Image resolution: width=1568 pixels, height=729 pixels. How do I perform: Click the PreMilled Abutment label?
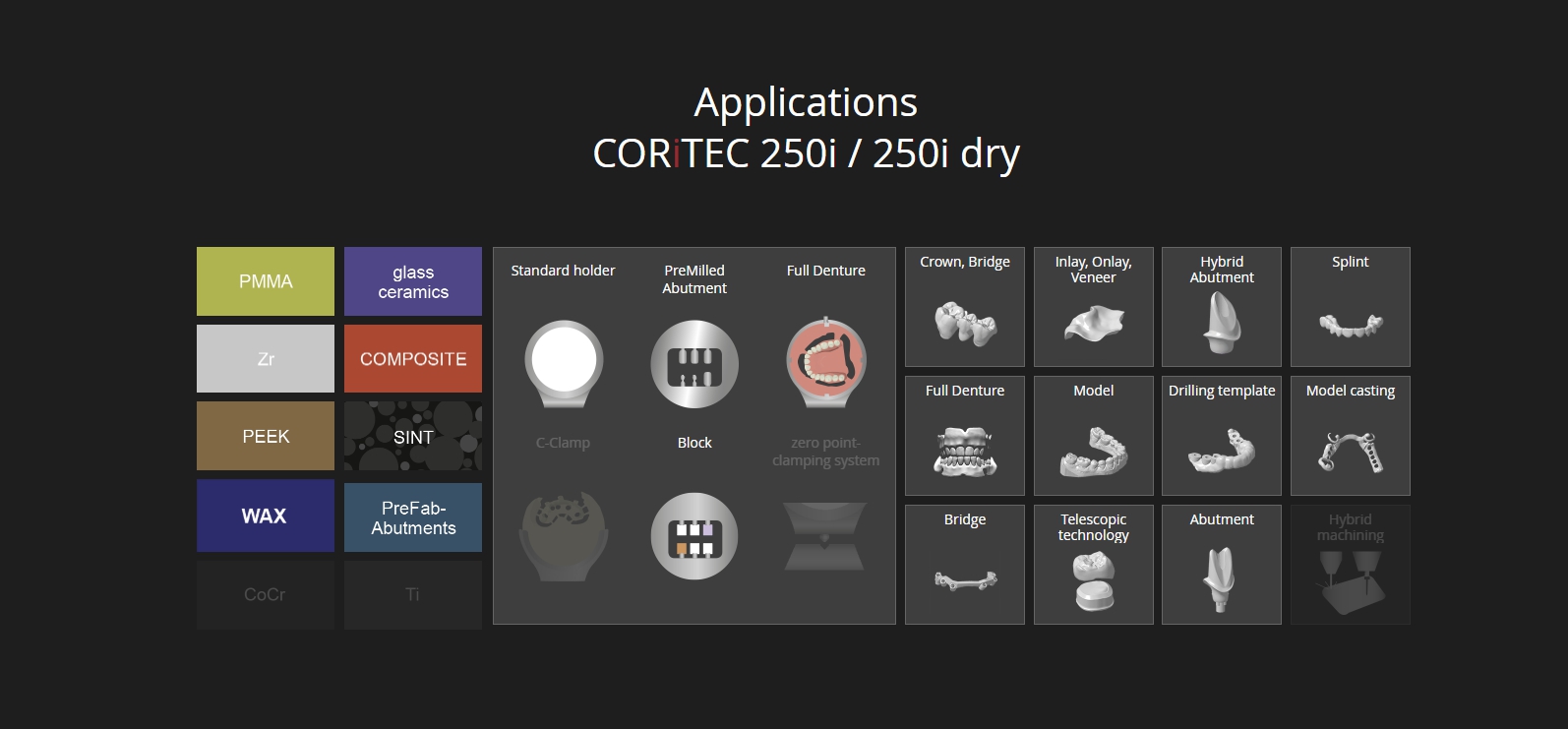tap(694, 279)
